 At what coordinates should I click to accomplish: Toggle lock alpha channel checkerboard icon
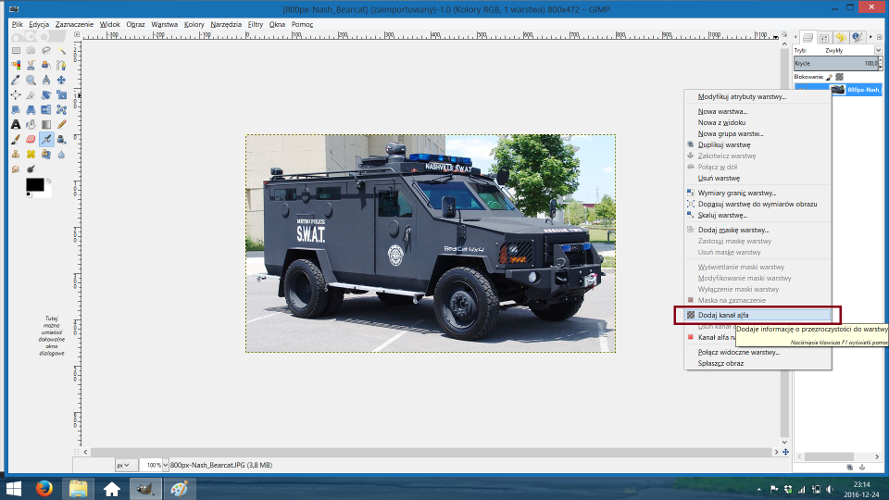pyautogui.click(x=840, y=77)
